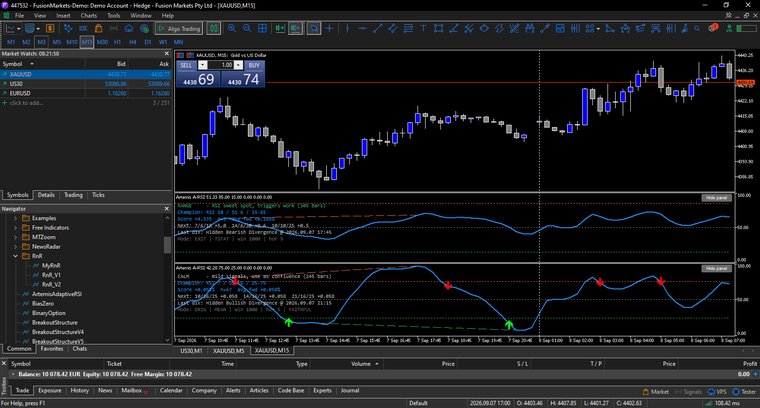
Task: Select the text label T tool
Action: coord(423,29)
